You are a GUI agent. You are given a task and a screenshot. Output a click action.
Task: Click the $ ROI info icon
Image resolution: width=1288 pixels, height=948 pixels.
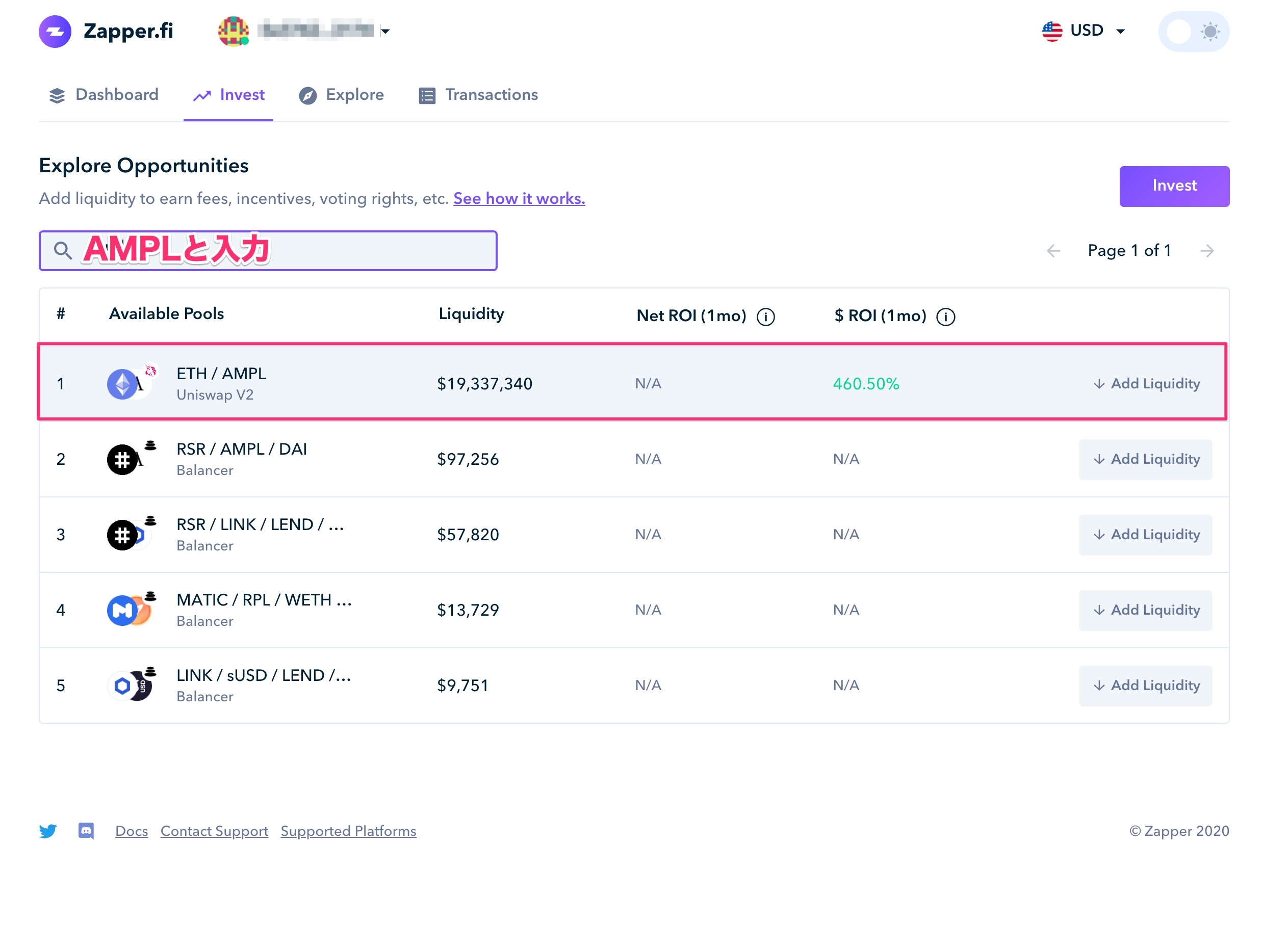pyautogui.click(x=945, y=316)
